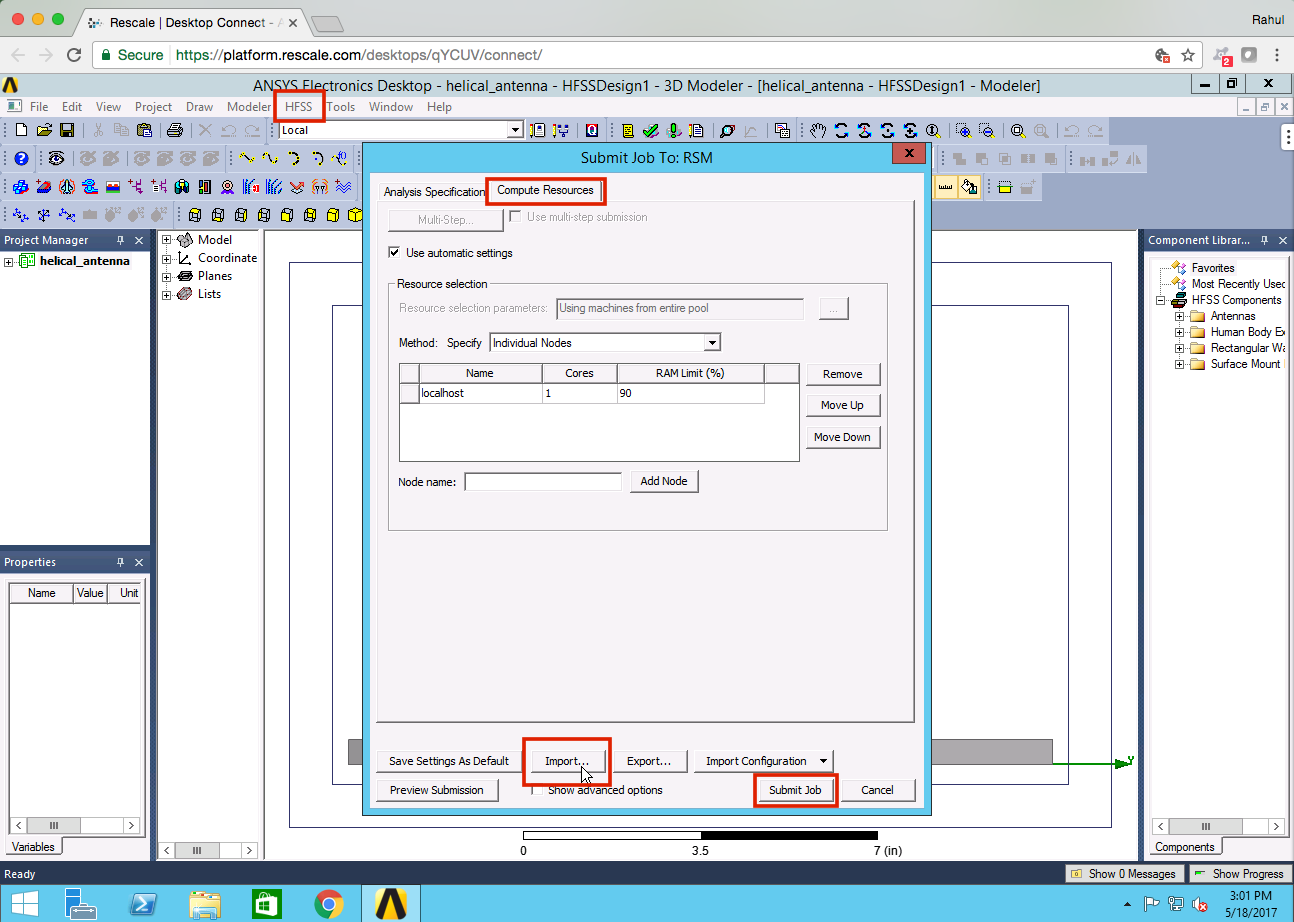1294x922 pixels.
Task: Click the Draw Spline tool icon
Action: (271, 158)
